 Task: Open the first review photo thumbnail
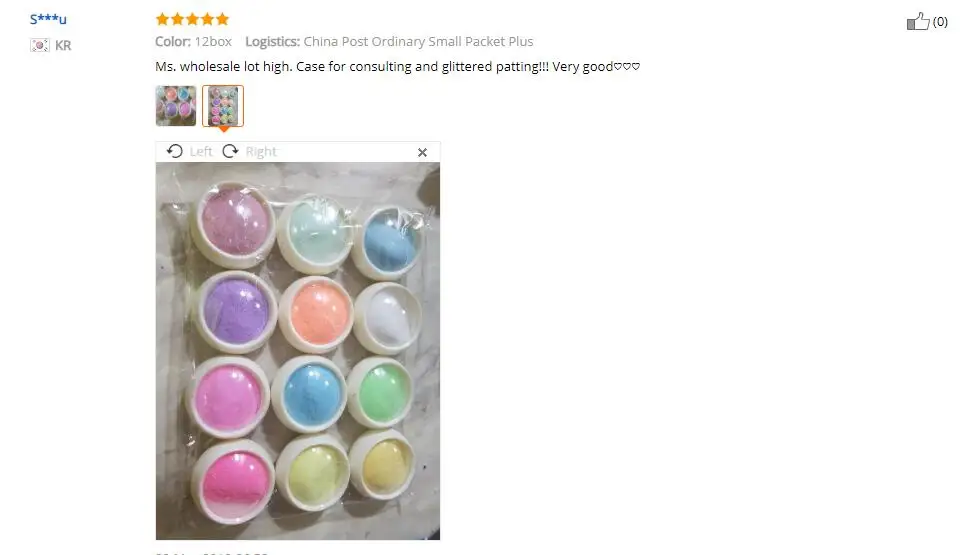pyautogui.click(x=176, y=106)
